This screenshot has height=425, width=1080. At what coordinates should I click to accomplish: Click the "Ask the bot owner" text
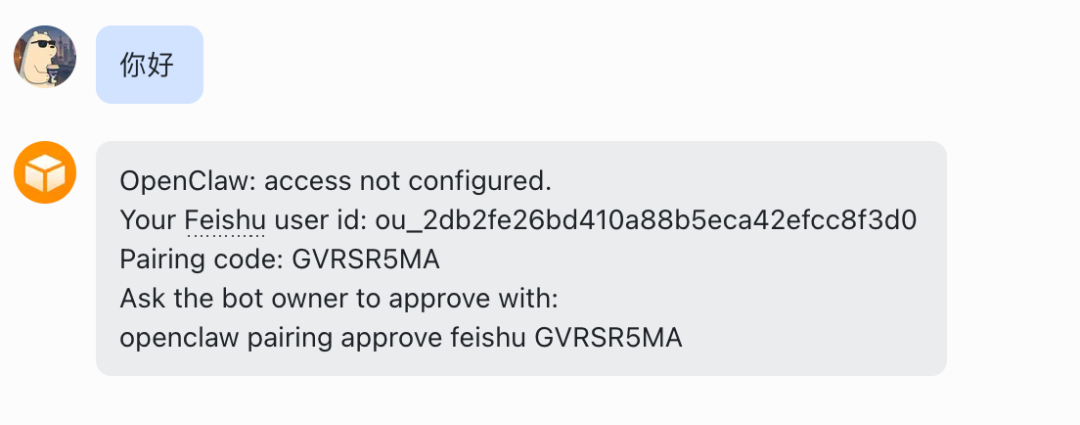click(220, 298)
